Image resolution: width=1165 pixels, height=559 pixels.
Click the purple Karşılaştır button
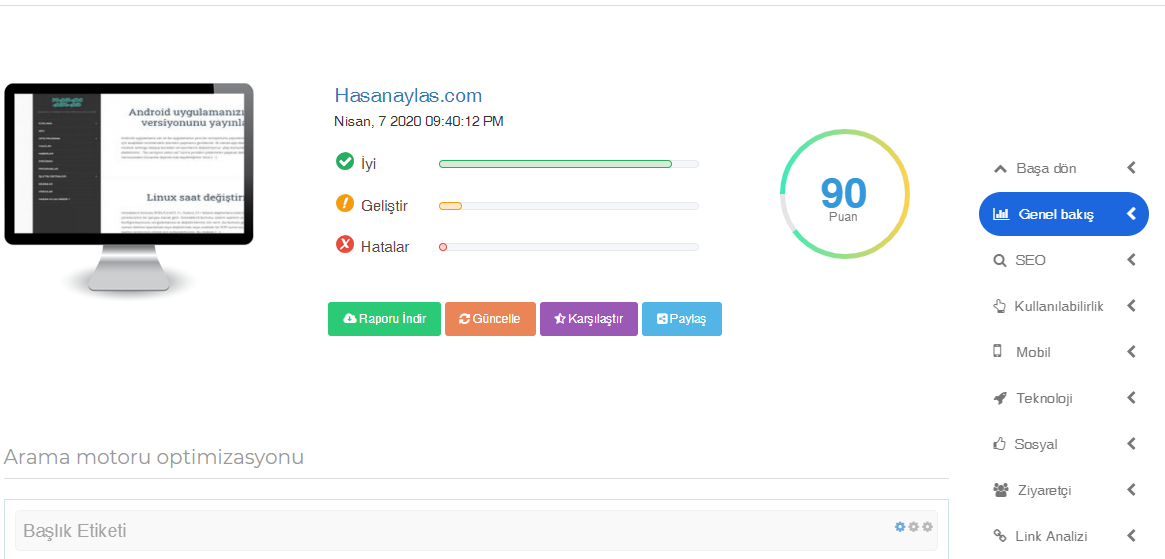[x=588, y=319]
